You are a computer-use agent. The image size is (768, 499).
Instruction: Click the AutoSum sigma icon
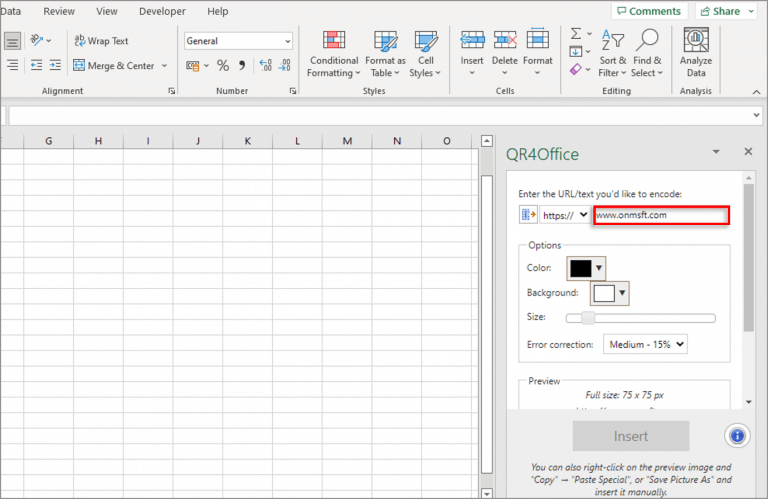[576, 33]
